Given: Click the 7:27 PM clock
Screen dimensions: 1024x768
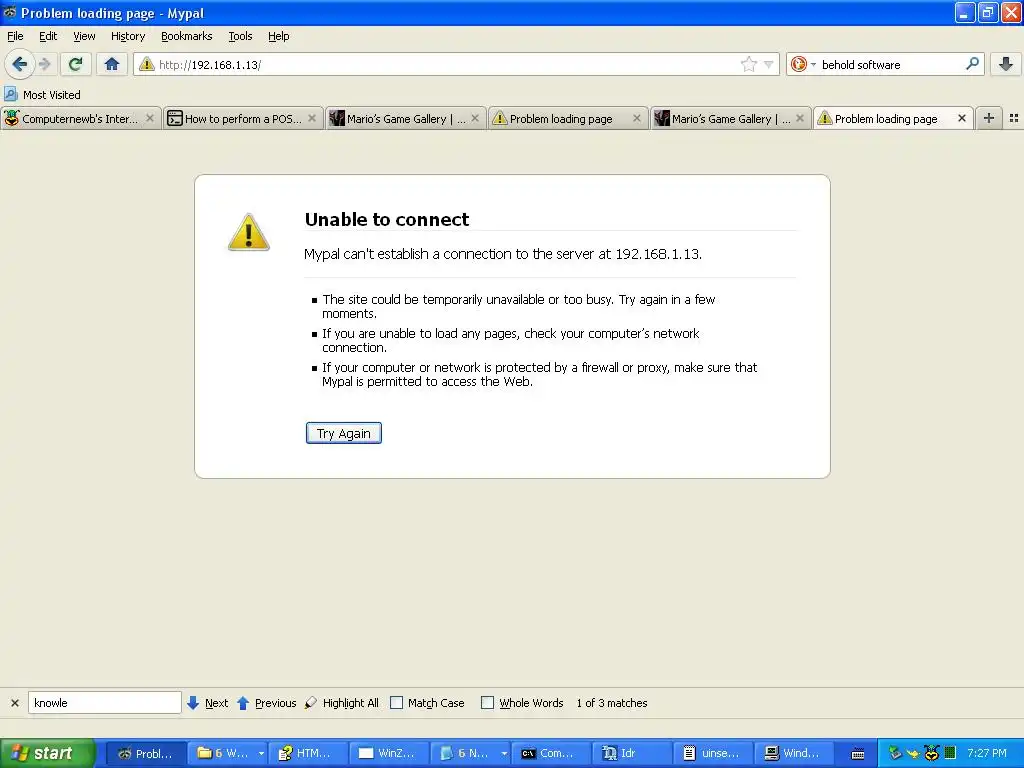Looking at the screenshot, I should point(986,753).
